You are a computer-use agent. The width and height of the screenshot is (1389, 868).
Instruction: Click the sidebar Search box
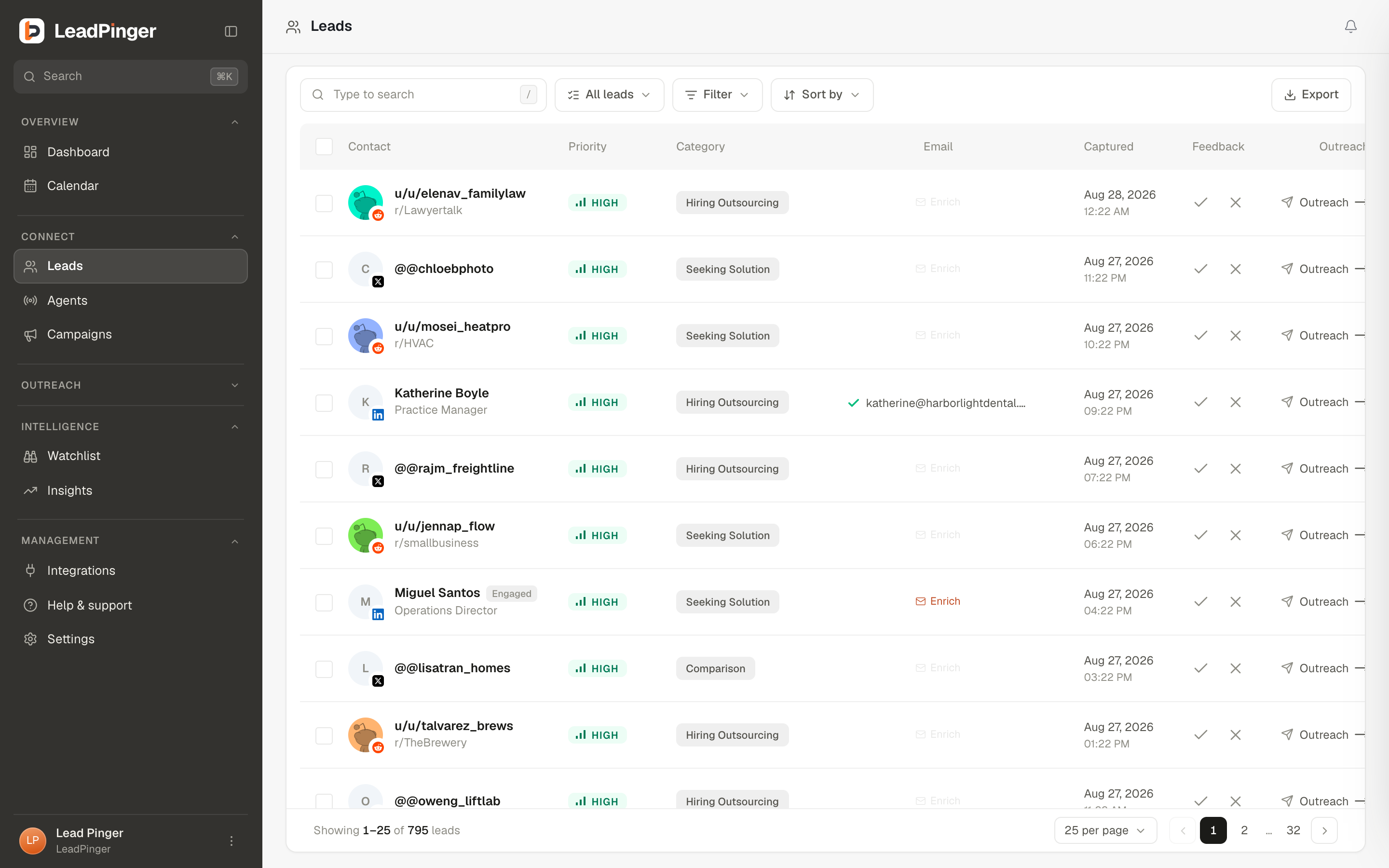click(130, 76)
